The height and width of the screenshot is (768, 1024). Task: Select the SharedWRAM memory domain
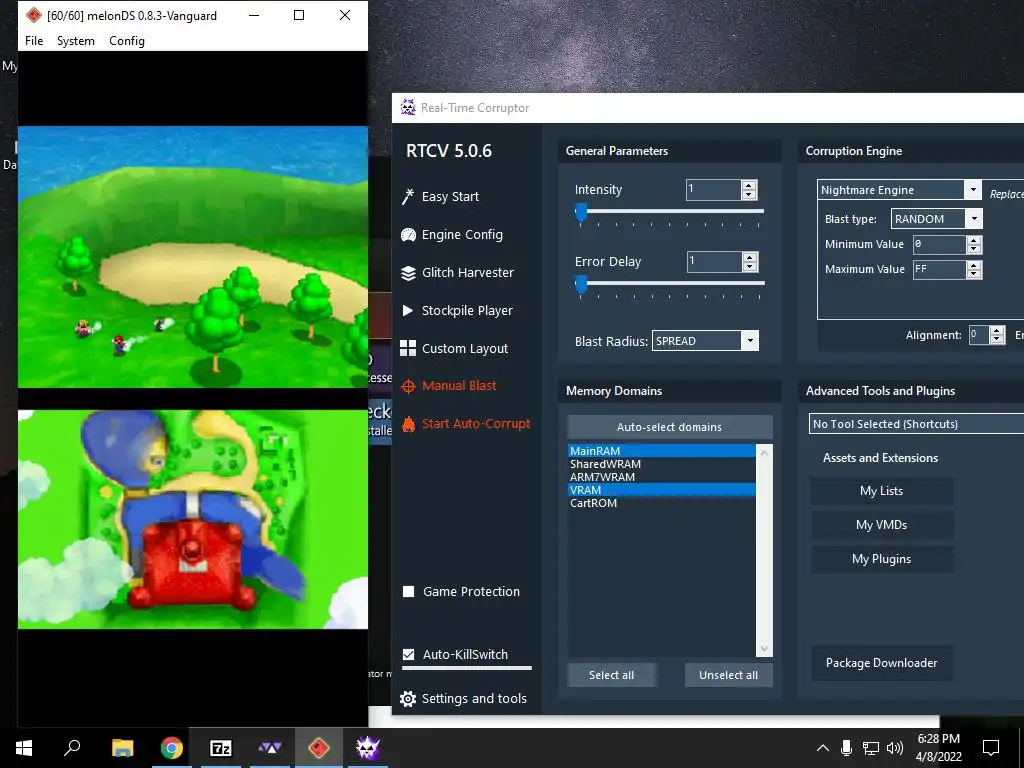coord(662,464)
